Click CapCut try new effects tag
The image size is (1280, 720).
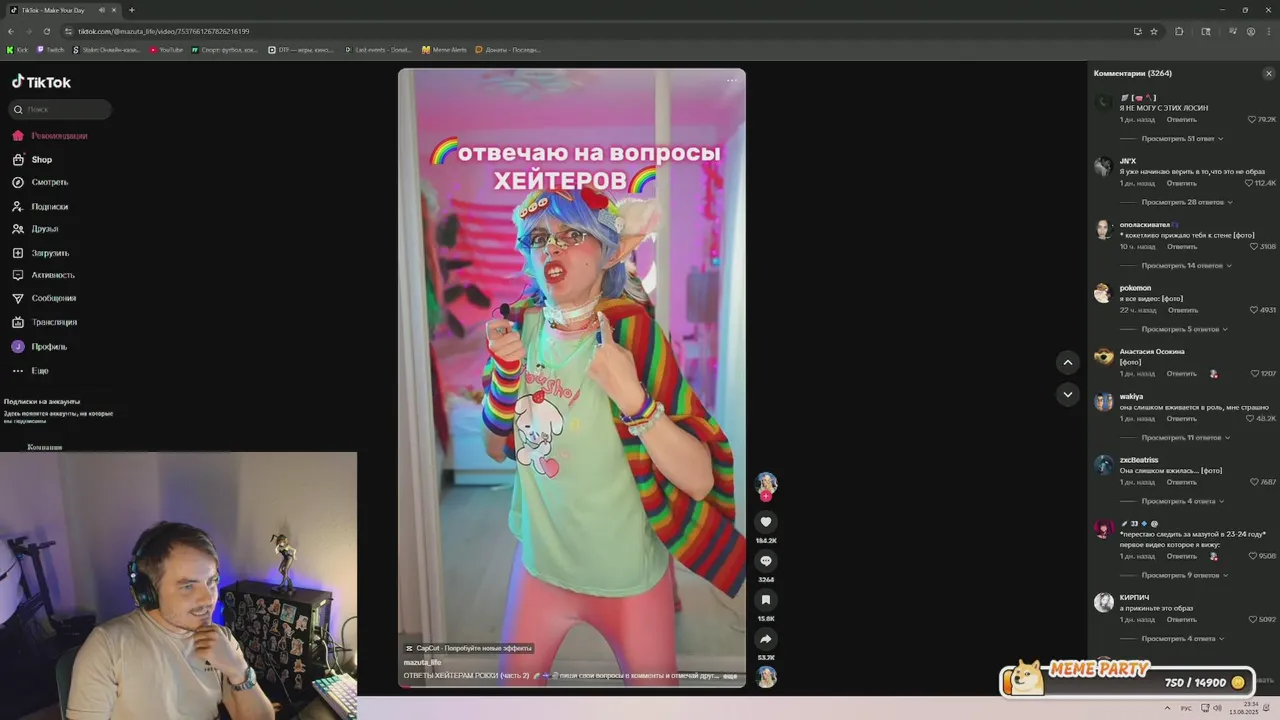tap(468, 648)
